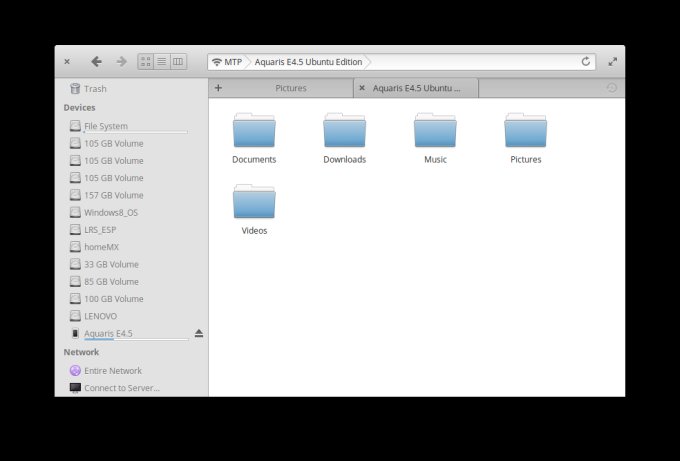This screenshot has height=461, width=680.
Task: Switch to list view
Action: (x=162, y=62)
